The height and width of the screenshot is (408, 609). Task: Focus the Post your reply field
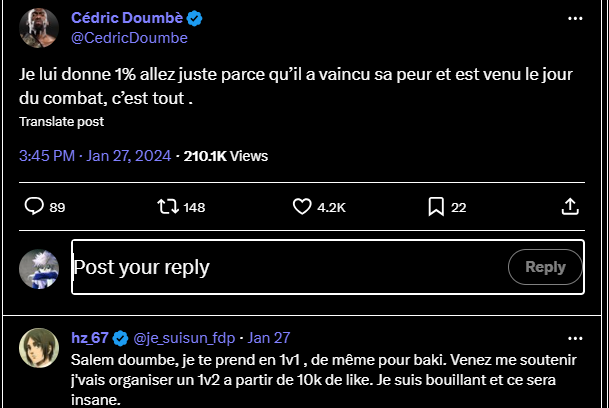tap(280, 267)
